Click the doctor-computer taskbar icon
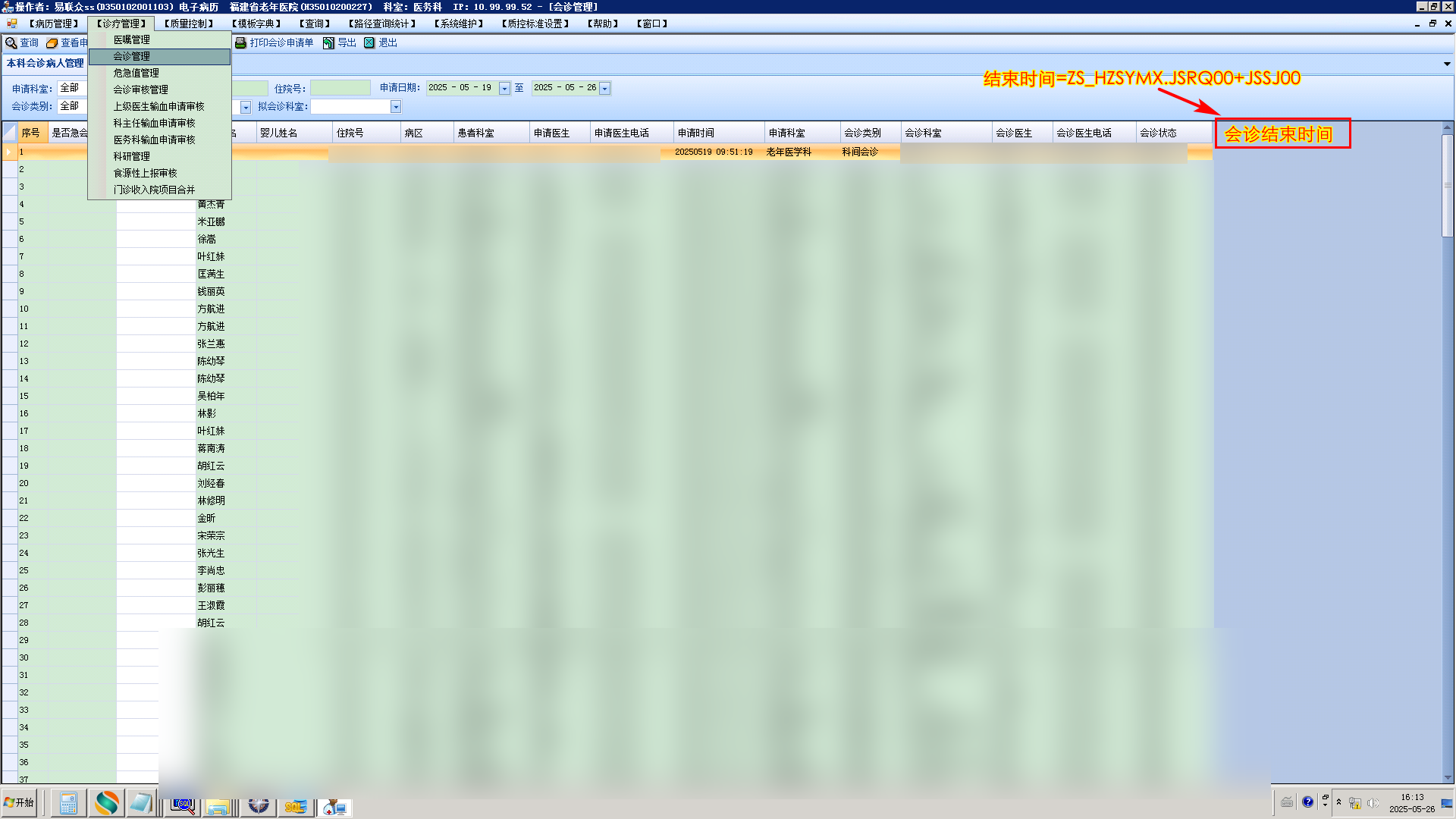 (x=334, y=806)
